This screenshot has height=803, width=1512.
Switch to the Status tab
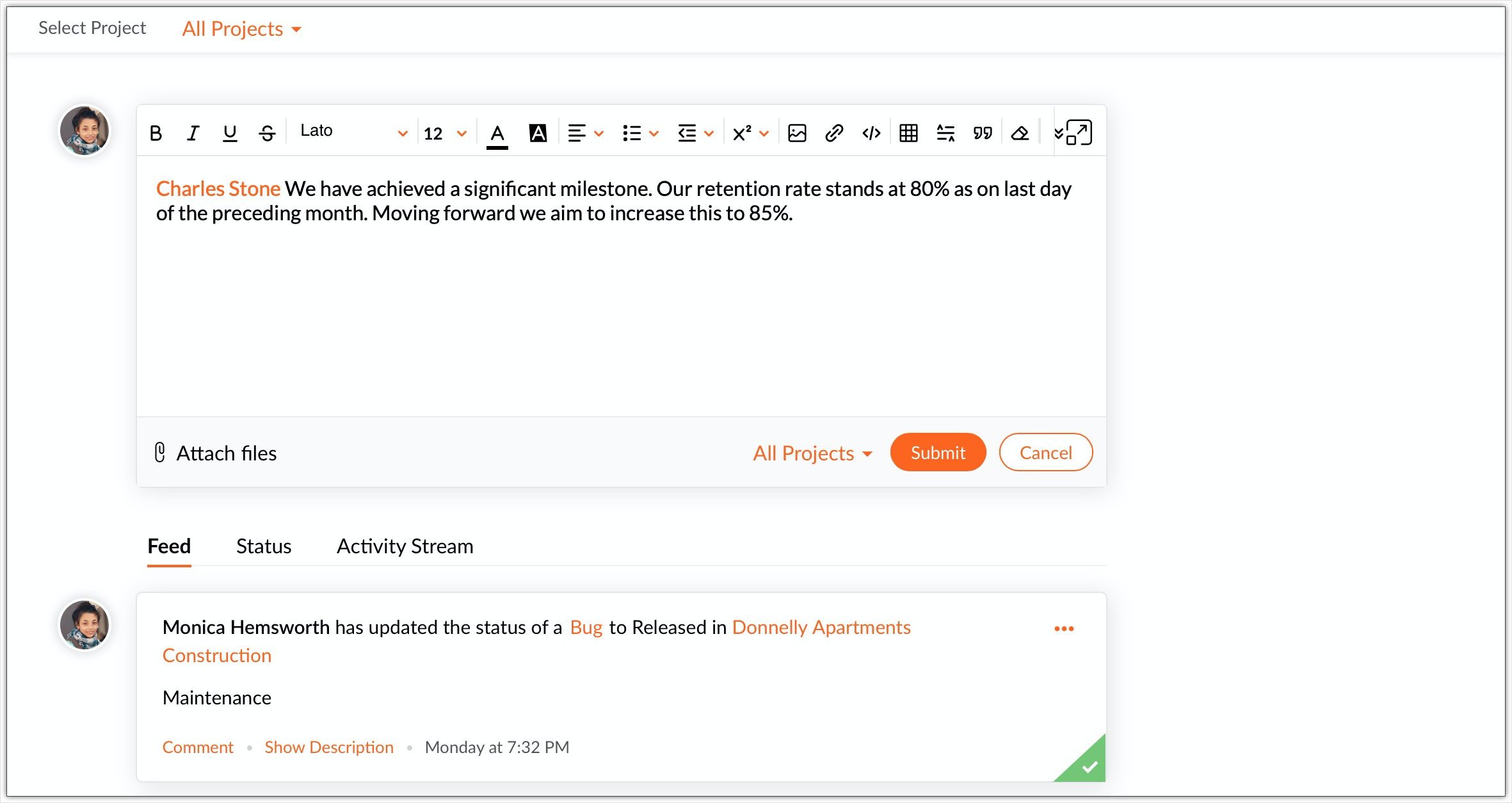(x=264, y=546)
